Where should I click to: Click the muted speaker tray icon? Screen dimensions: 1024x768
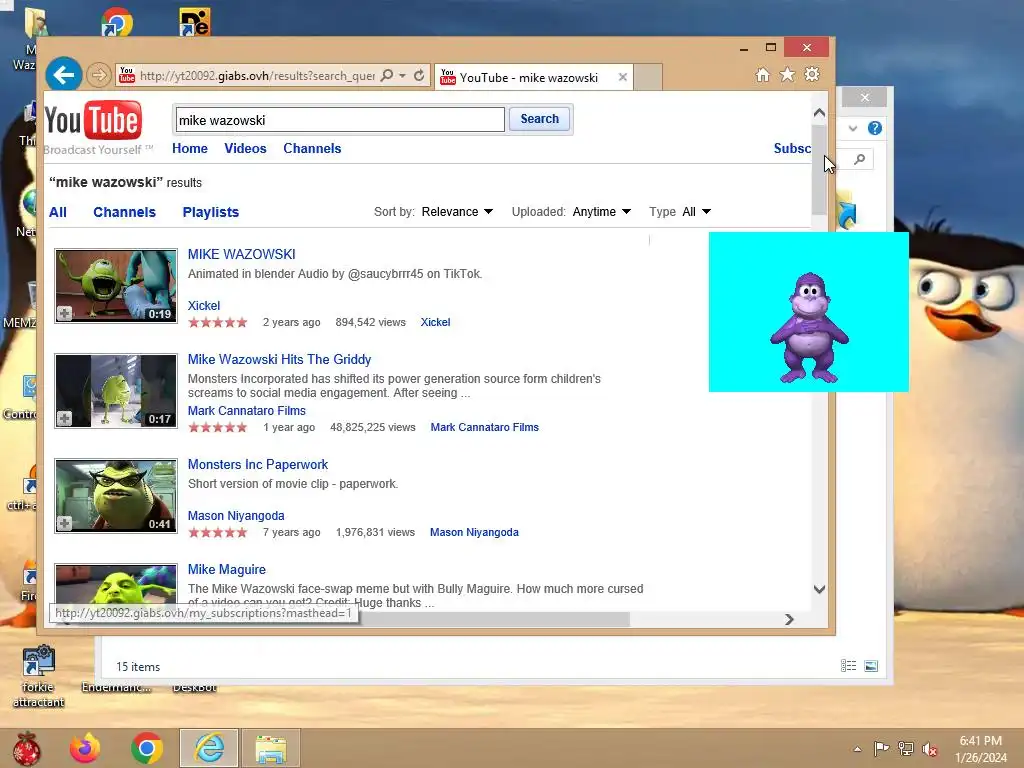[930, 749]
